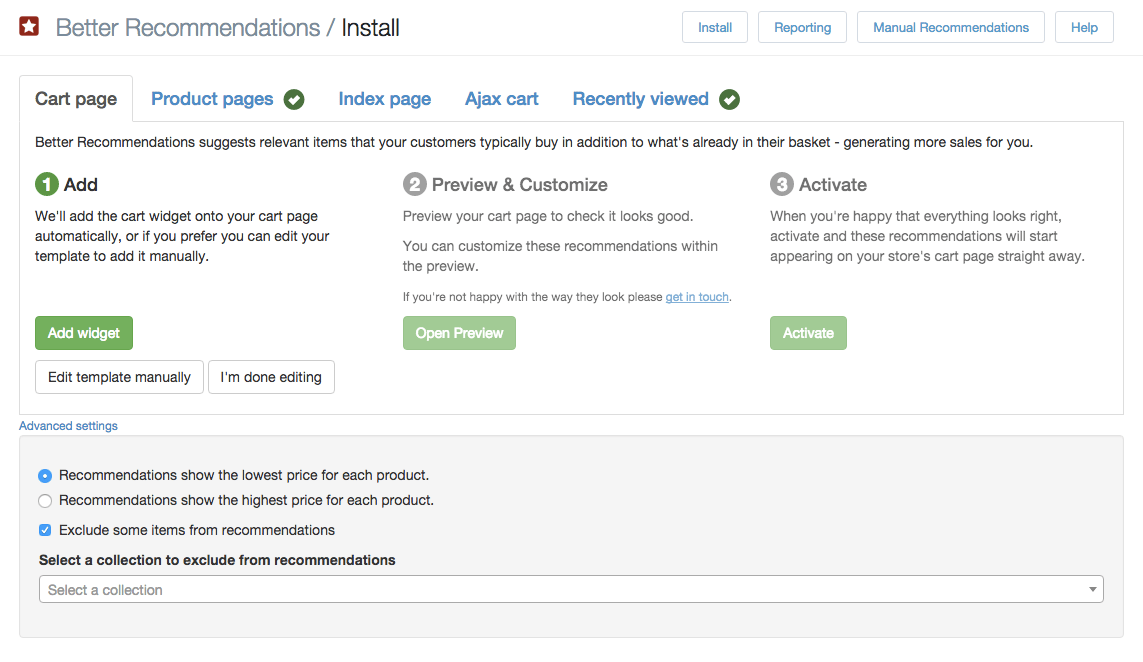This screenshot has width=1143, height=662.
Task: Click the step 1 Add number badge
Action: coord(47,184)
